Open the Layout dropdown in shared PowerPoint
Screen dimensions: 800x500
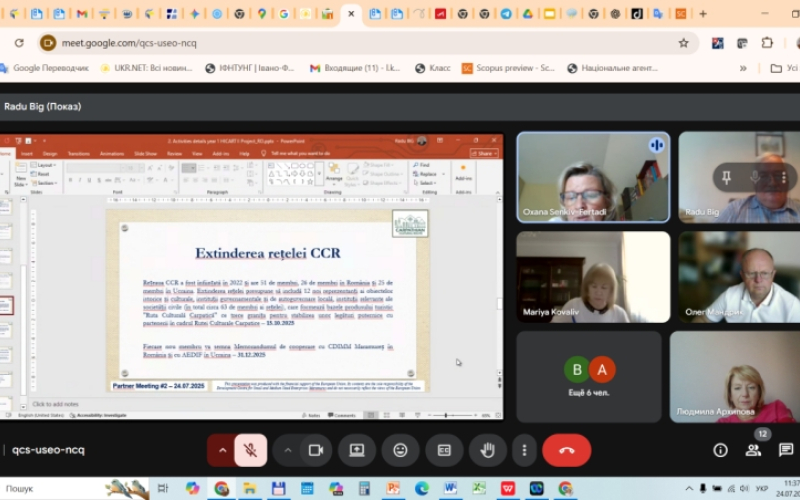pos(44,165)
